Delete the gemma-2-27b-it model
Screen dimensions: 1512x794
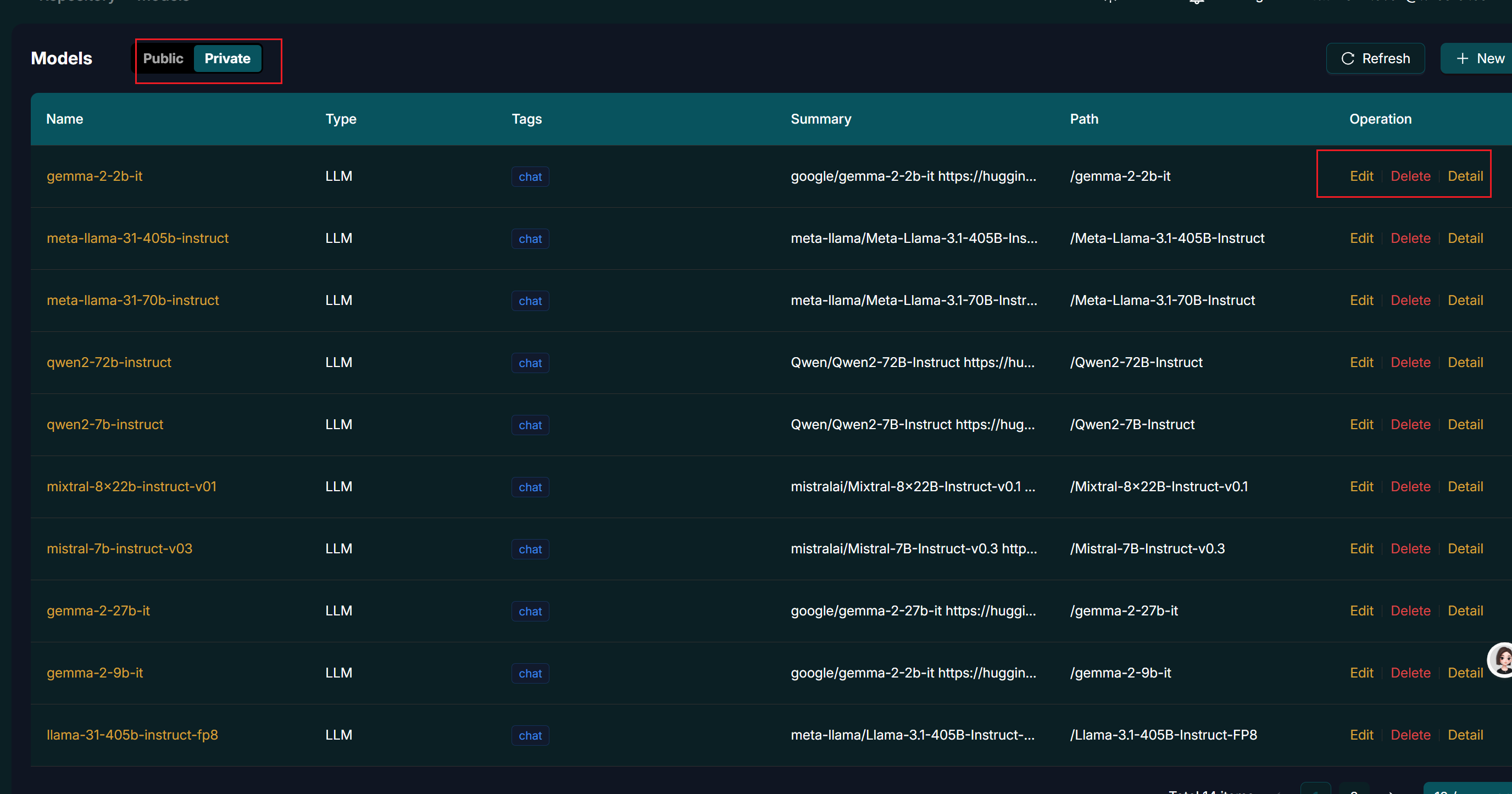(x=1410, y=611)
